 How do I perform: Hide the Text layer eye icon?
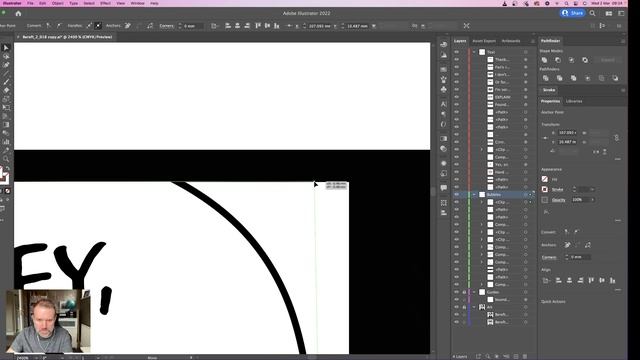pos(456,52)
